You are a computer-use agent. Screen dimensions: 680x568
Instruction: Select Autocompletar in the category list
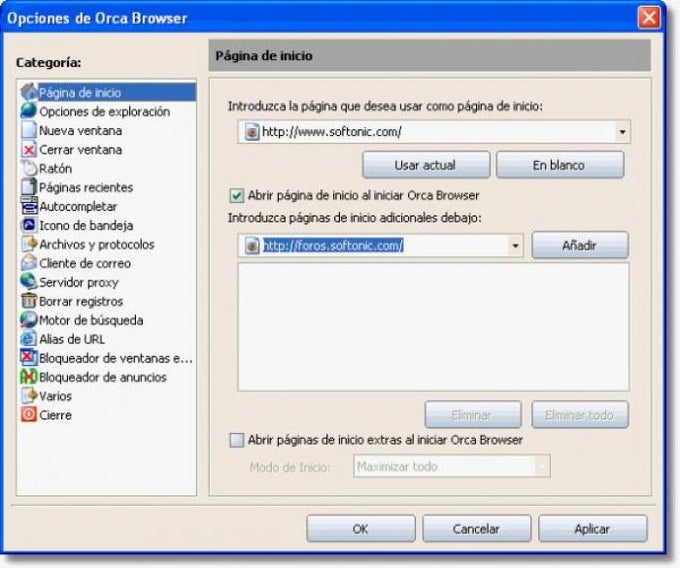tap(78, 206)
